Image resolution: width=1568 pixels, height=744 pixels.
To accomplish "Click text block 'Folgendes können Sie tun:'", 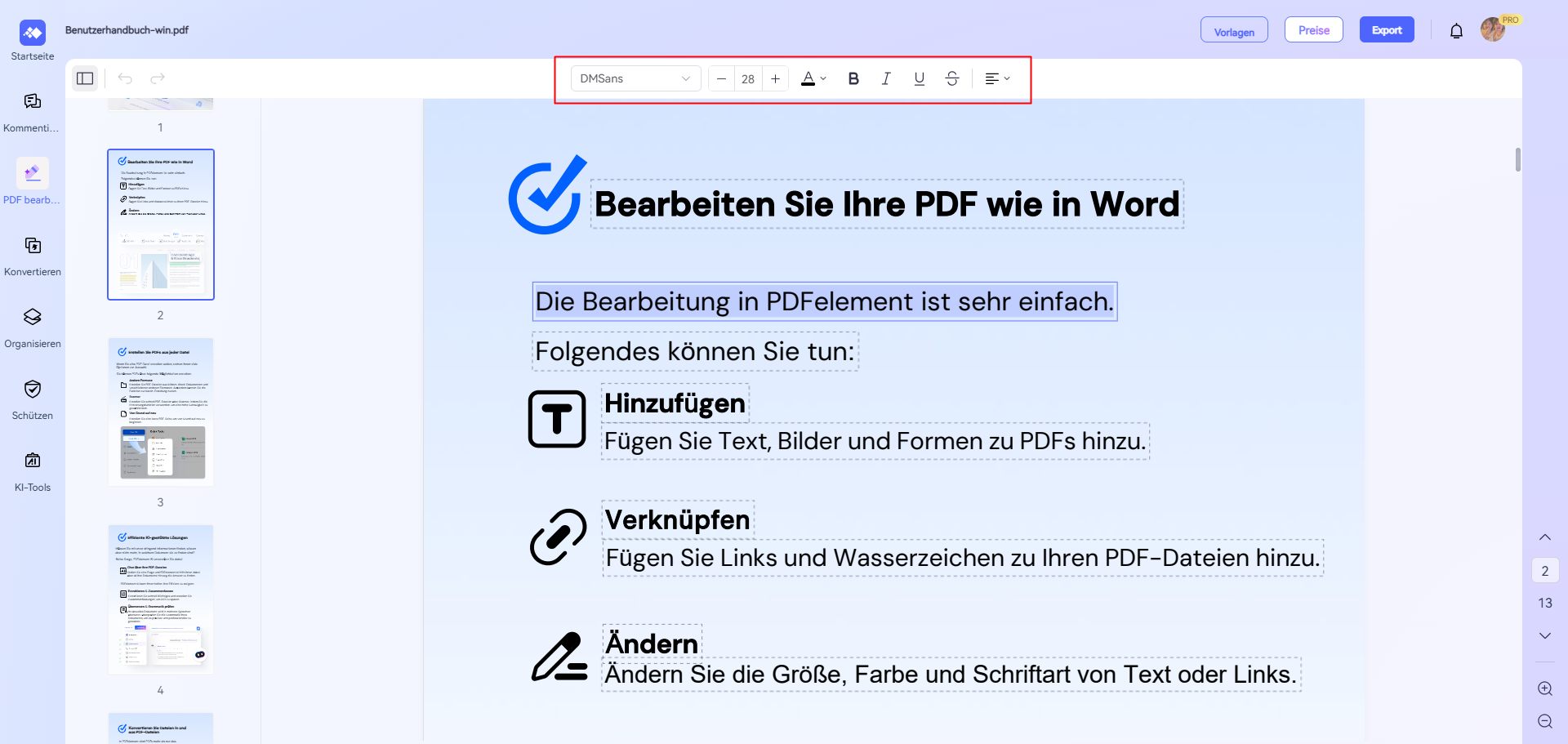I will click(695, 351).
